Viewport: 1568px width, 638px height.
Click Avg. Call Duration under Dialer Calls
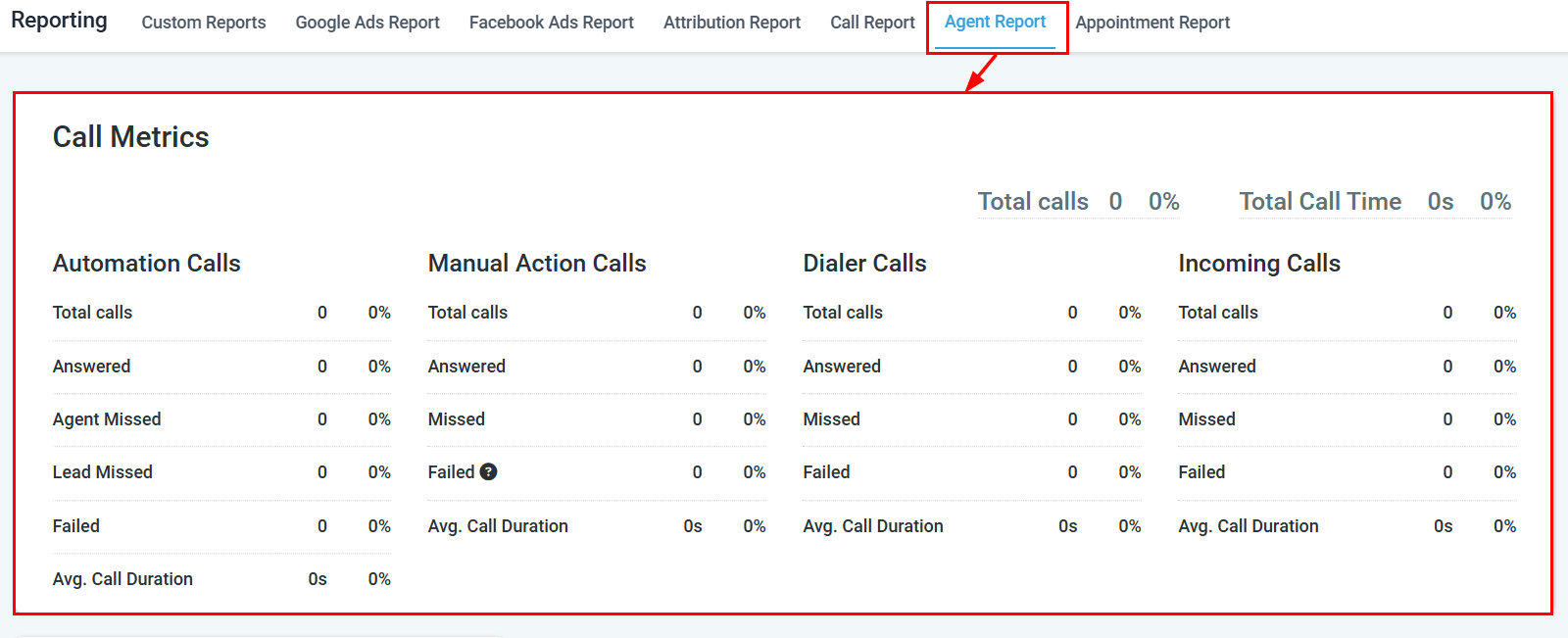point(872,525)
